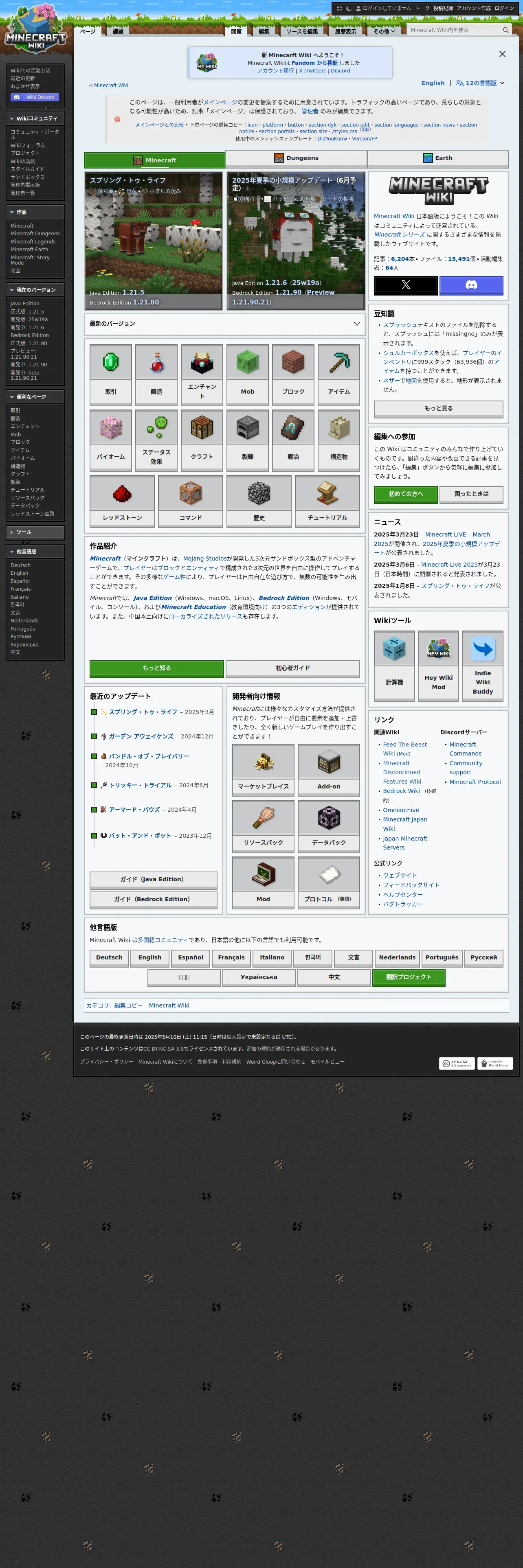Viewport: 523px width, 1568px height.
Task: Click the Wiki Discord sidebar button
Action: pyautogui.click(x=35, y=97)
